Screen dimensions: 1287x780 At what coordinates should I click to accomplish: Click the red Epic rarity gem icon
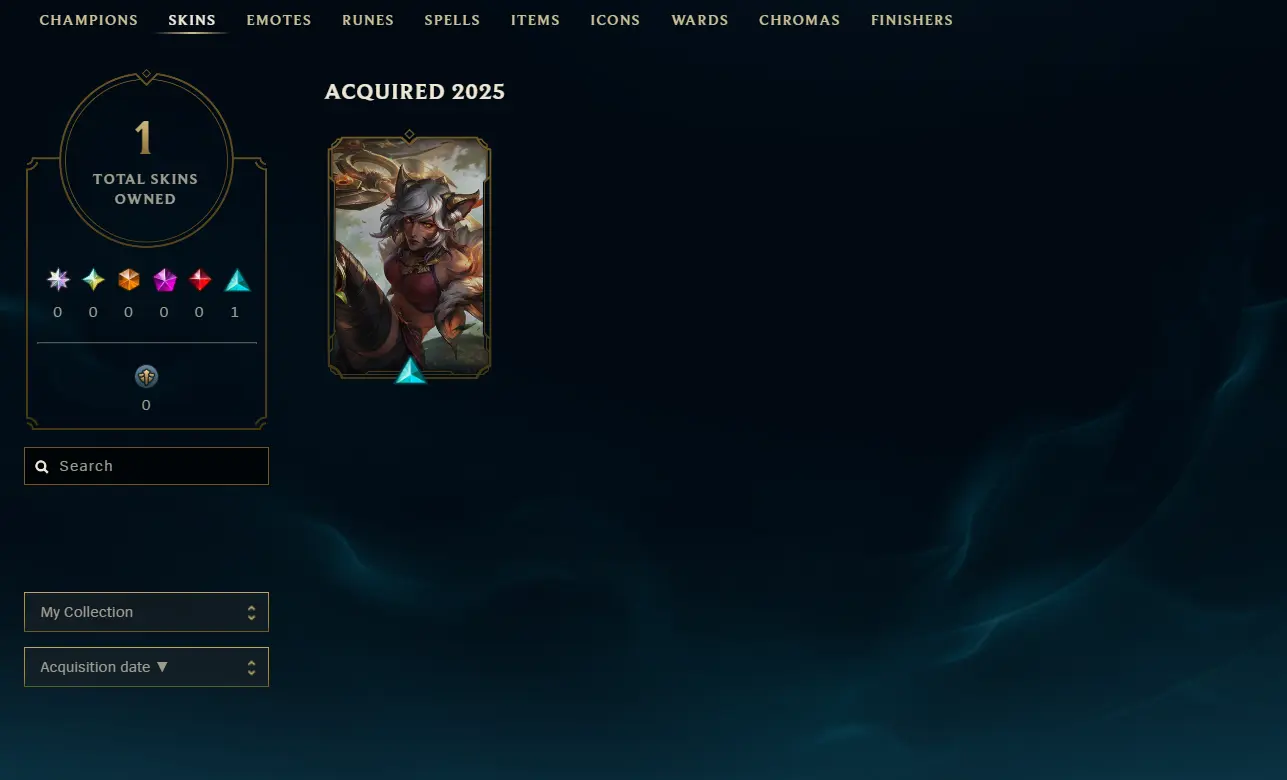tap(200, 280)
